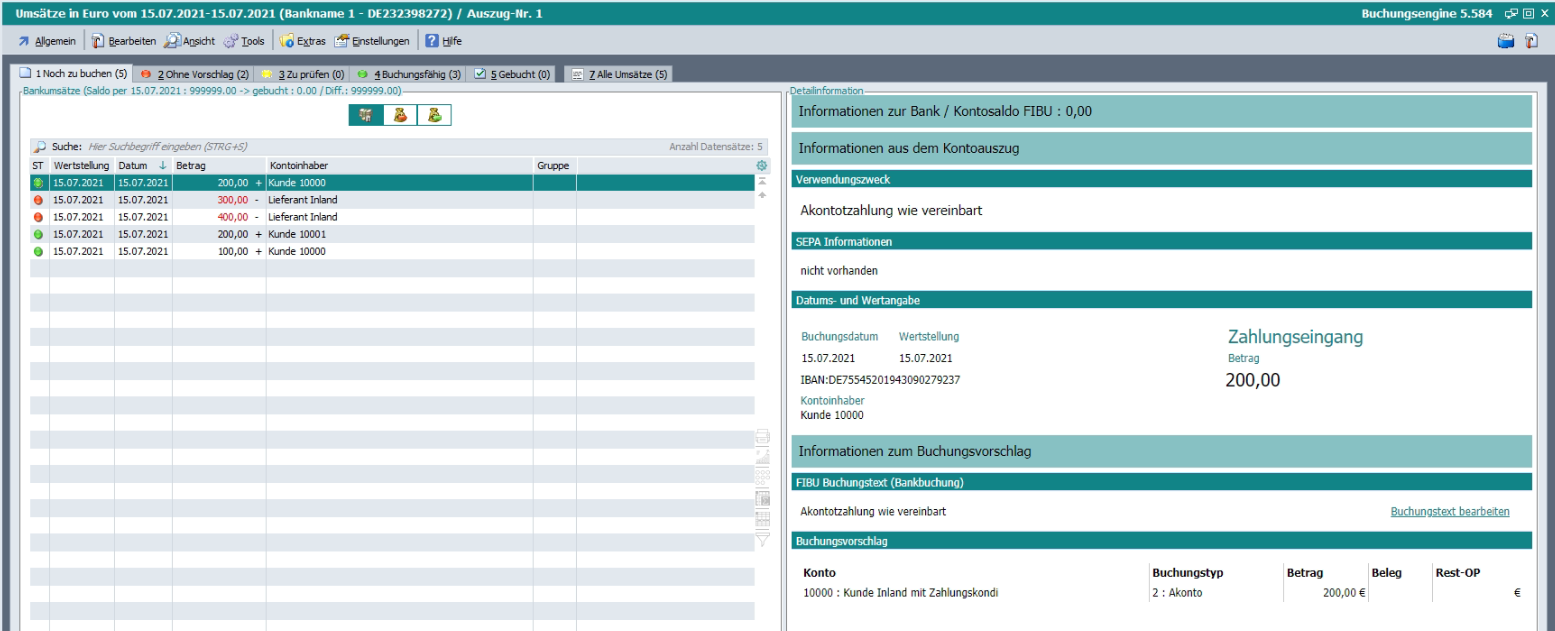This screenshot has width=1555, height=631.
Task: Switch to the Ohne Vorschlag tab
Action: coord(195,74)
